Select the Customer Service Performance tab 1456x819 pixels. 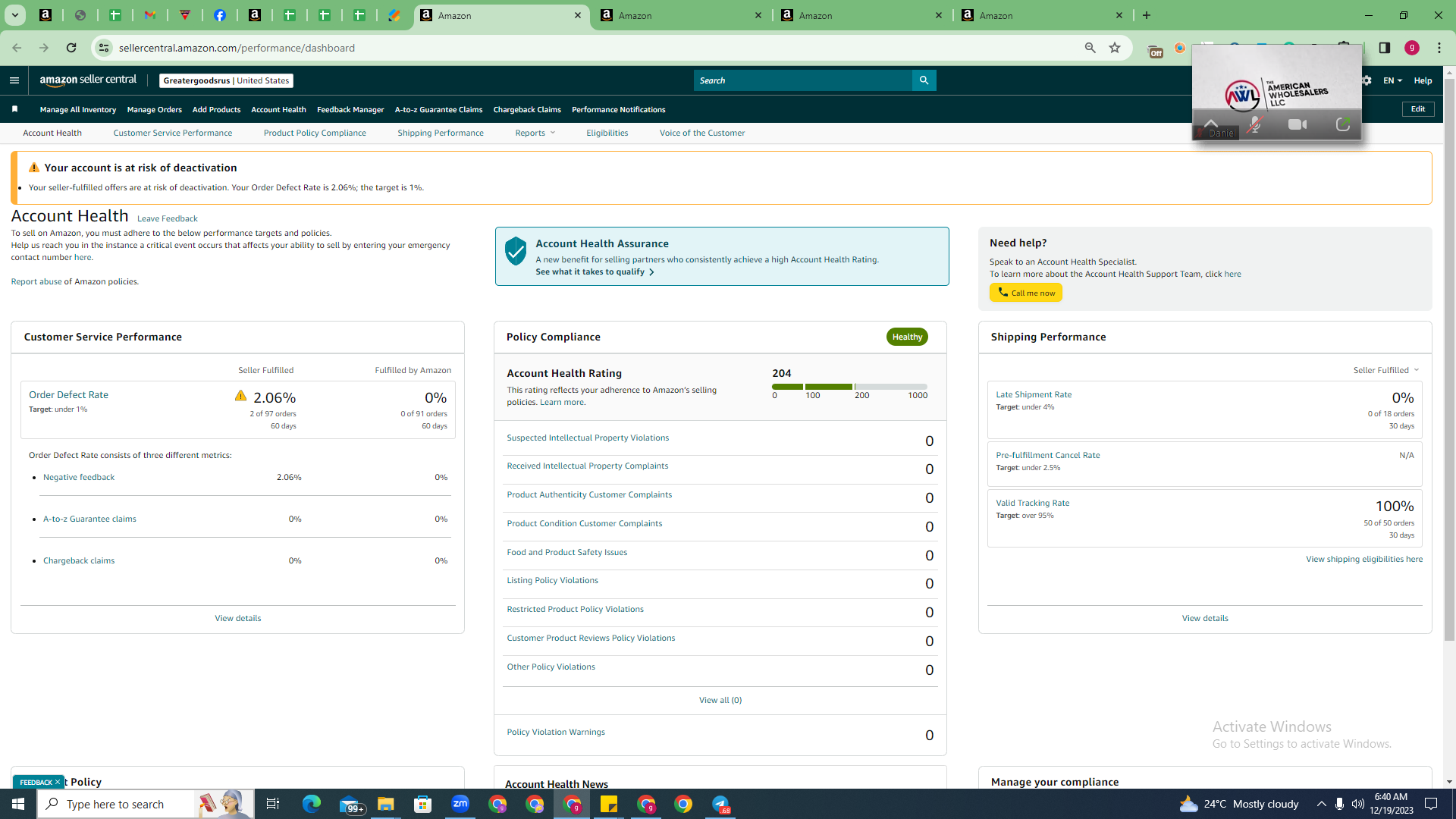tap(173, 133)
